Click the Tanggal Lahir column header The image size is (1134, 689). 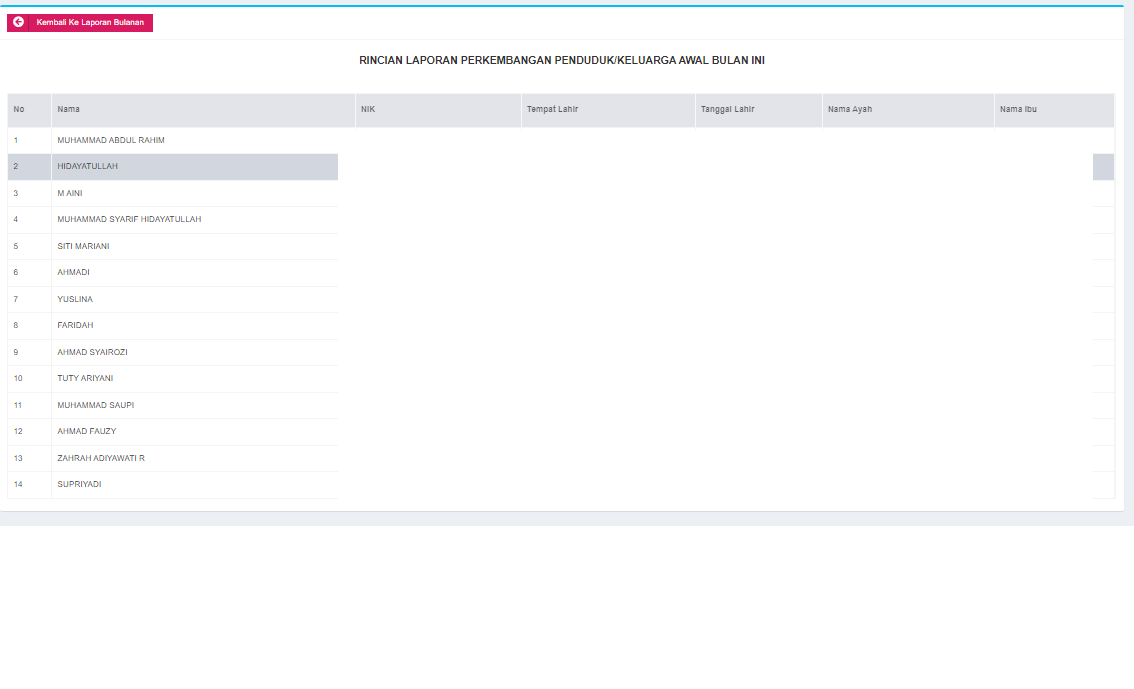pos(728,109)
